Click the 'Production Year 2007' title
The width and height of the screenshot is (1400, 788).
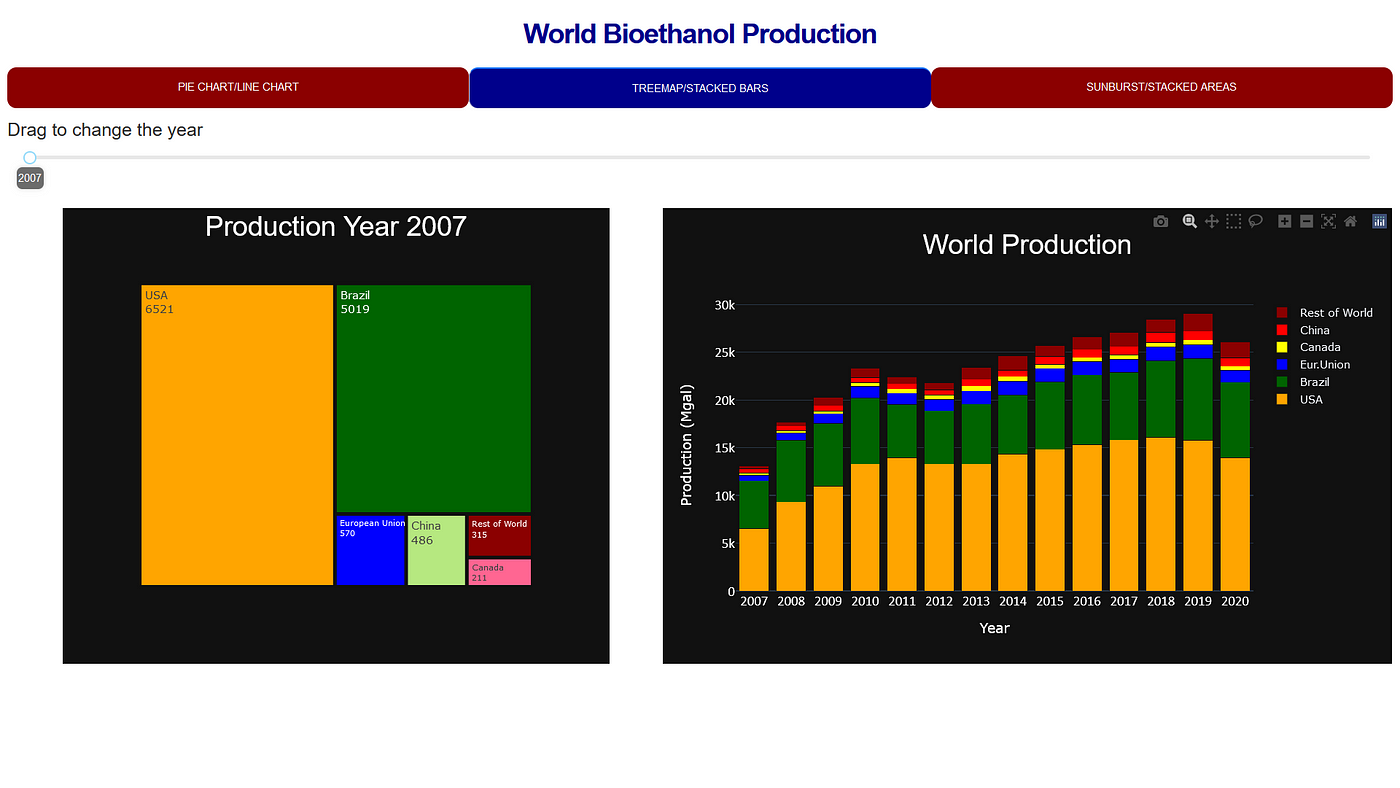[336, 226]
